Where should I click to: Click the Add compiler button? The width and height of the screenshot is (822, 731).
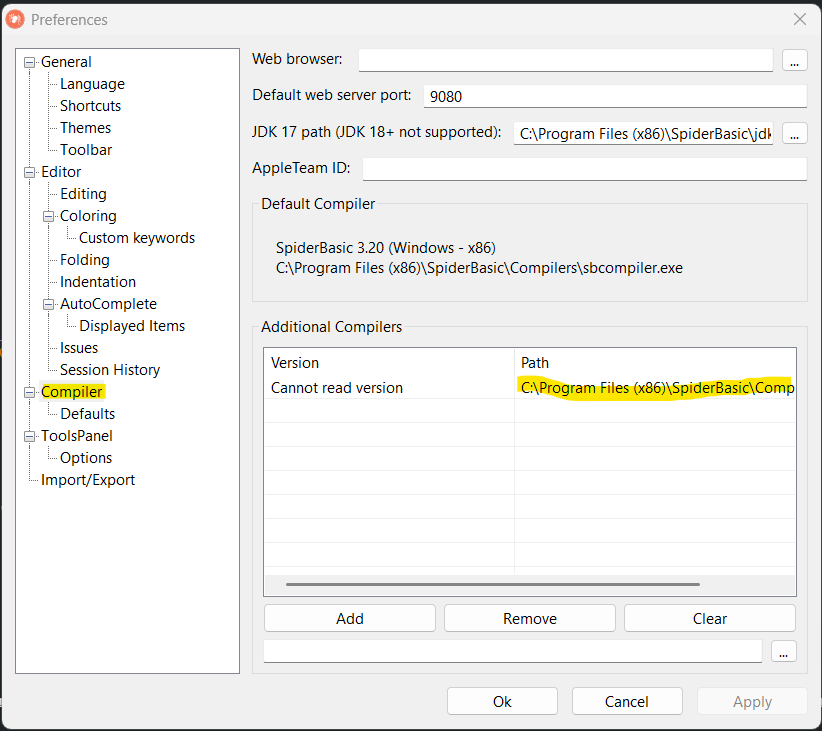coord(349,618)
